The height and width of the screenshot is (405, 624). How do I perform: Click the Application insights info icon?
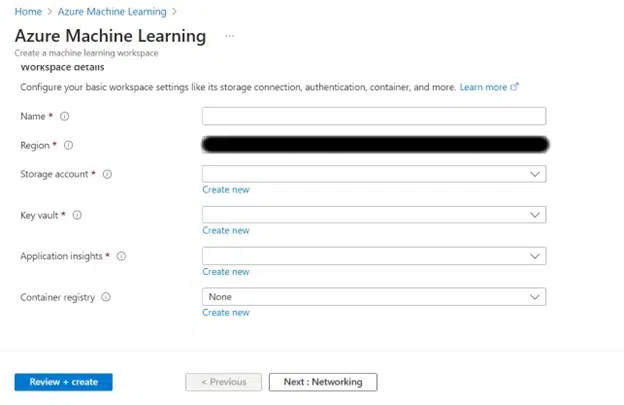point(121,256)
